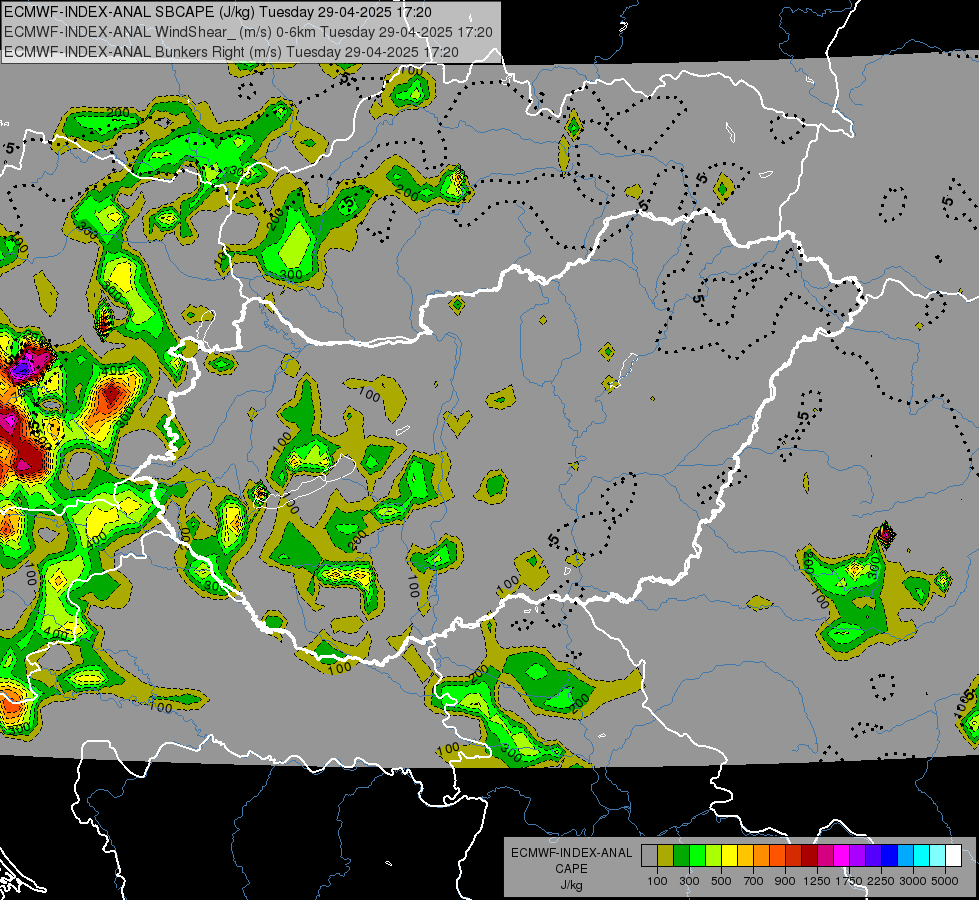Image resolution: width=979 pixels, height=900 pixels.
Task: Select the bright magenta legend swatch
Action: point(842,856)
